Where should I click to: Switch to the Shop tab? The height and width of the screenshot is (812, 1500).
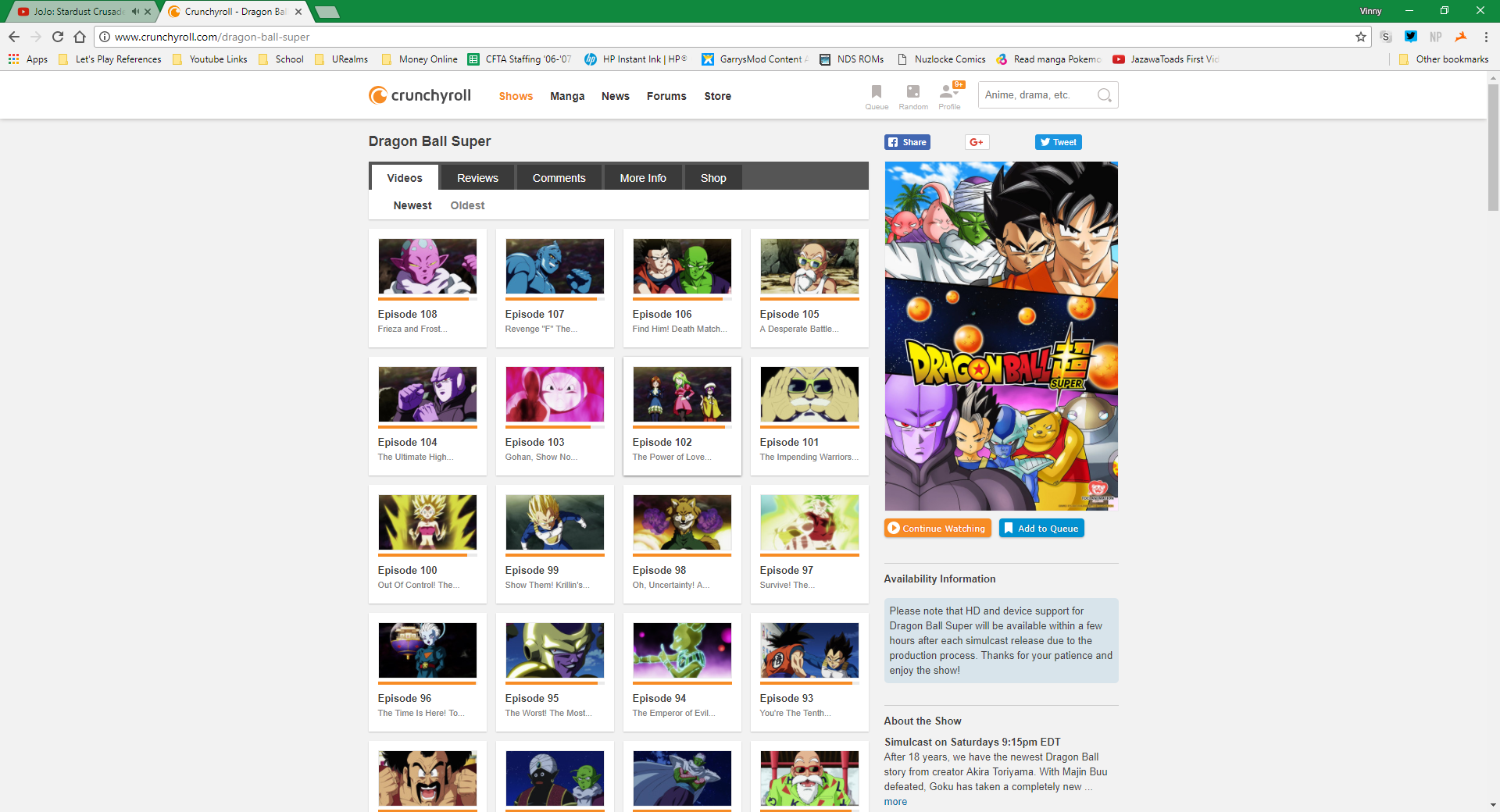tap(713, 178)
